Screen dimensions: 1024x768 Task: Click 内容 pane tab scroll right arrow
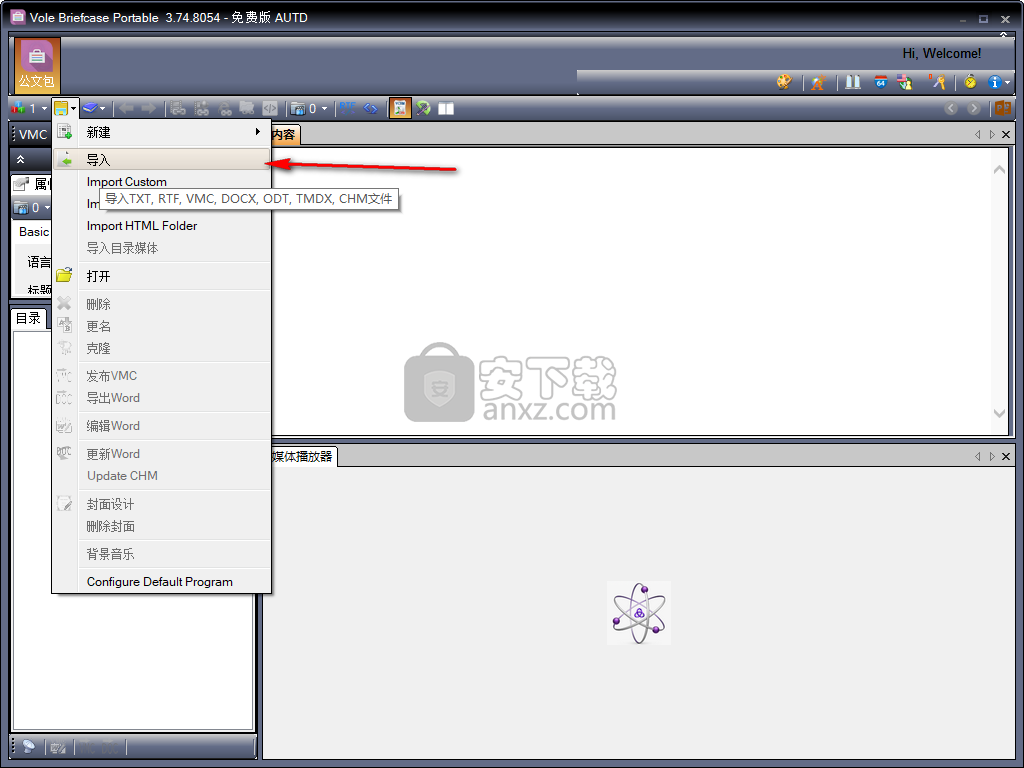(992, 135)
